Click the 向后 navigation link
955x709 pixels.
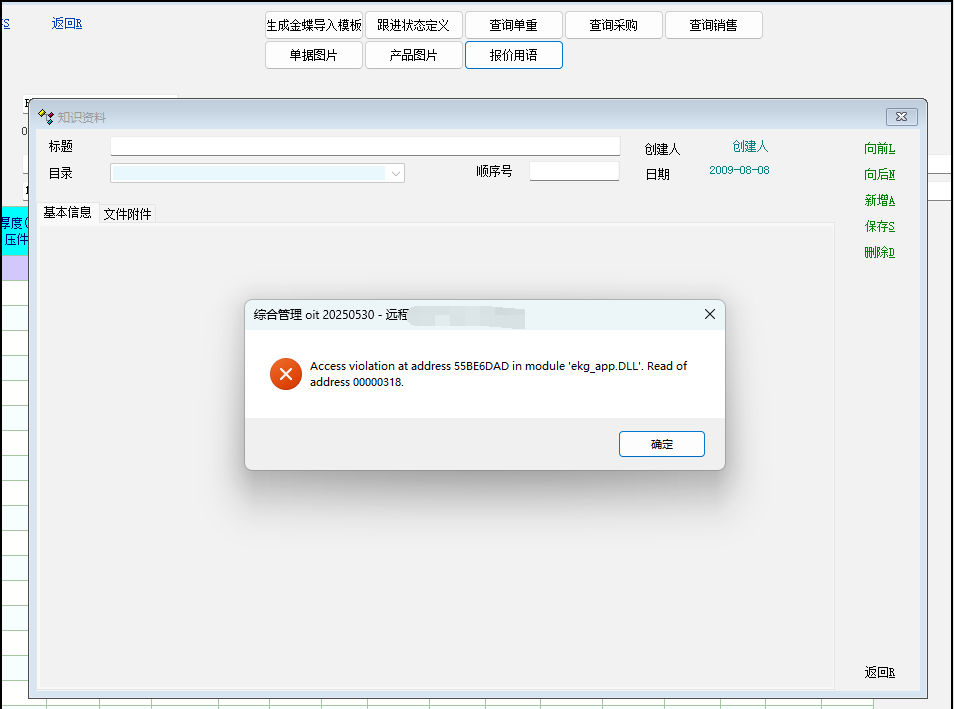click(879, 175)
